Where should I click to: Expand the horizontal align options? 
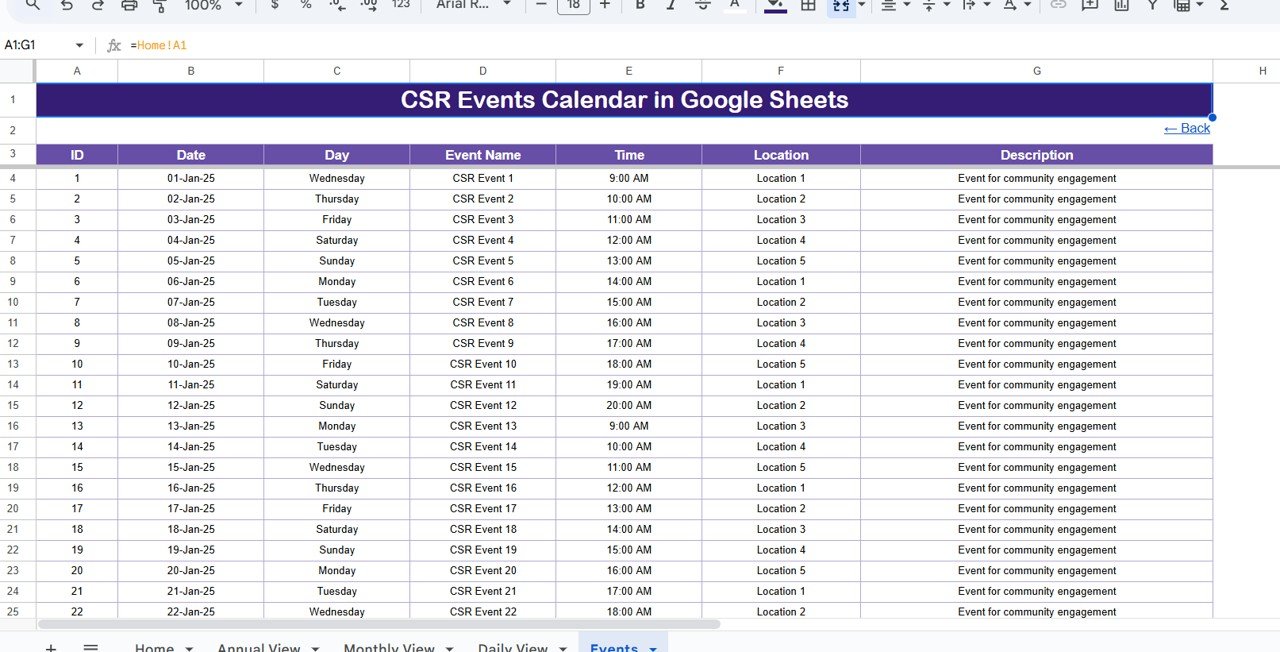click(905, 6)
